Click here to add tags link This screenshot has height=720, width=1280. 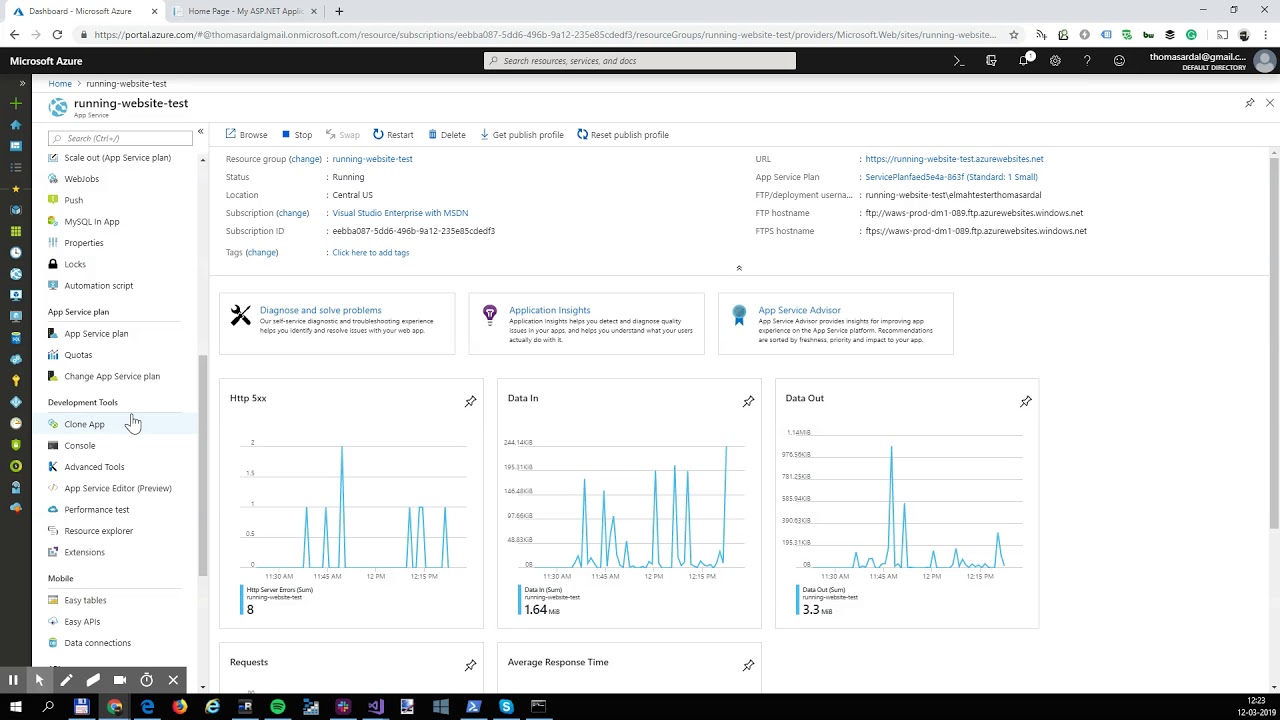pyautogui.click(x=370, y=253)
